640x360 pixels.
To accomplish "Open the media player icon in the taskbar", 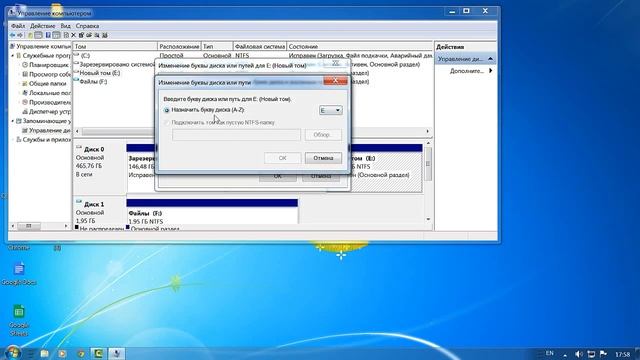I will click(x=62, y=353).
